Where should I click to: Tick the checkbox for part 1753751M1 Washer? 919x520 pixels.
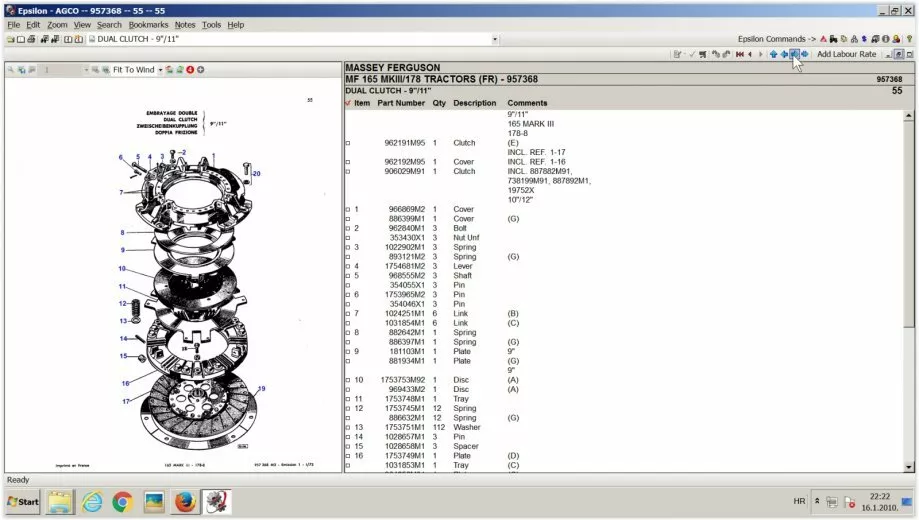(x=348, y=428)
